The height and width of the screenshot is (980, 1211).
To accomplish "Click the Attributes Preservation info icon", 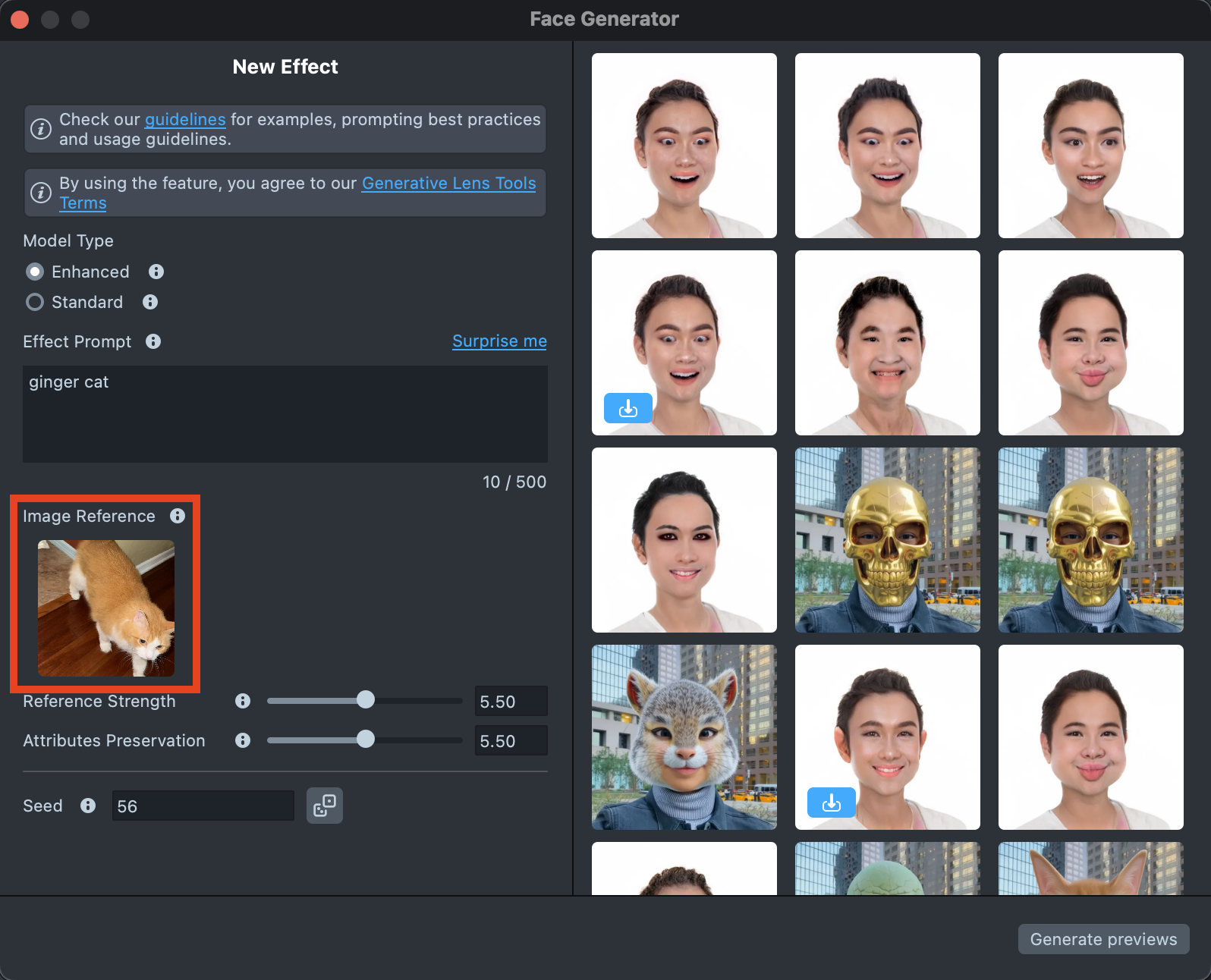I will (x=243, y=740).
